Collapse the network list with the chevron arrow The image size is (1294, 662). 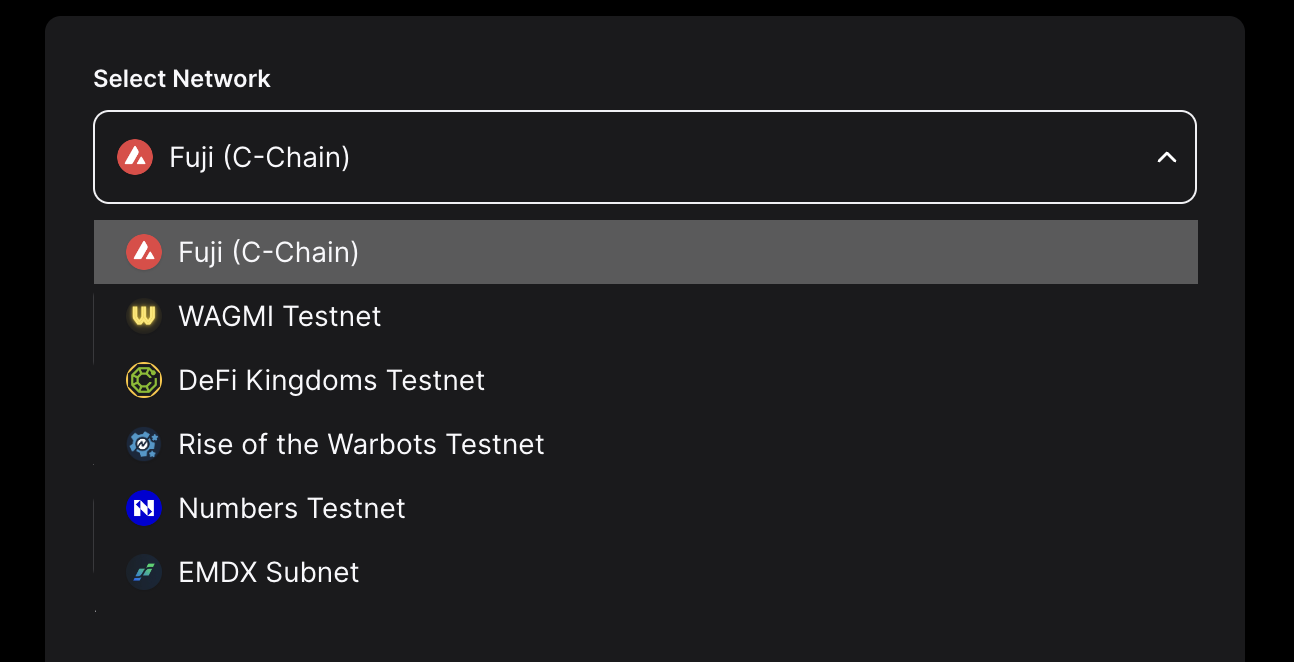pyautogui.click(x=1166, y=157)
